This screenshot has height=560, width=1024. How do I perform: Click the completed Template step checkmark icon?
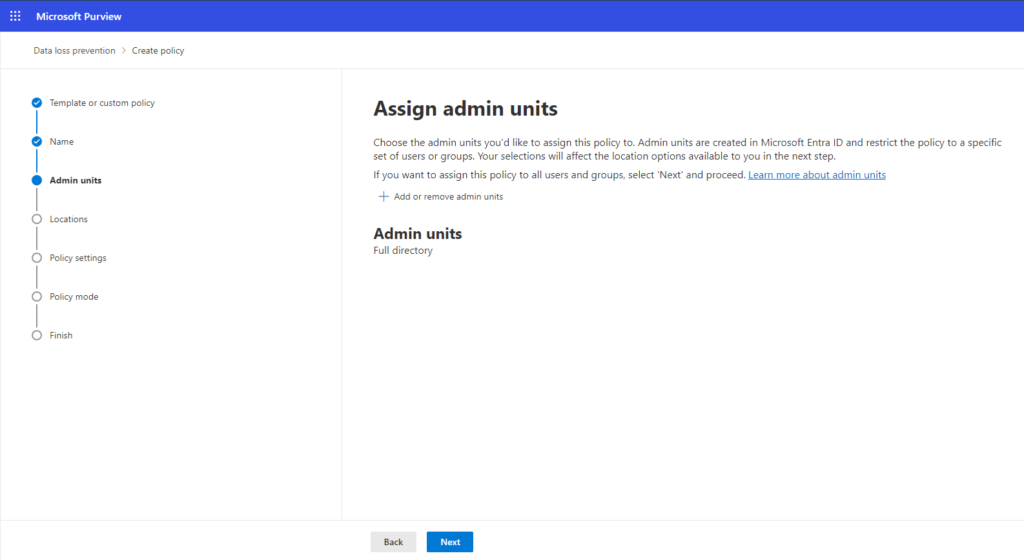coord(37,103)
